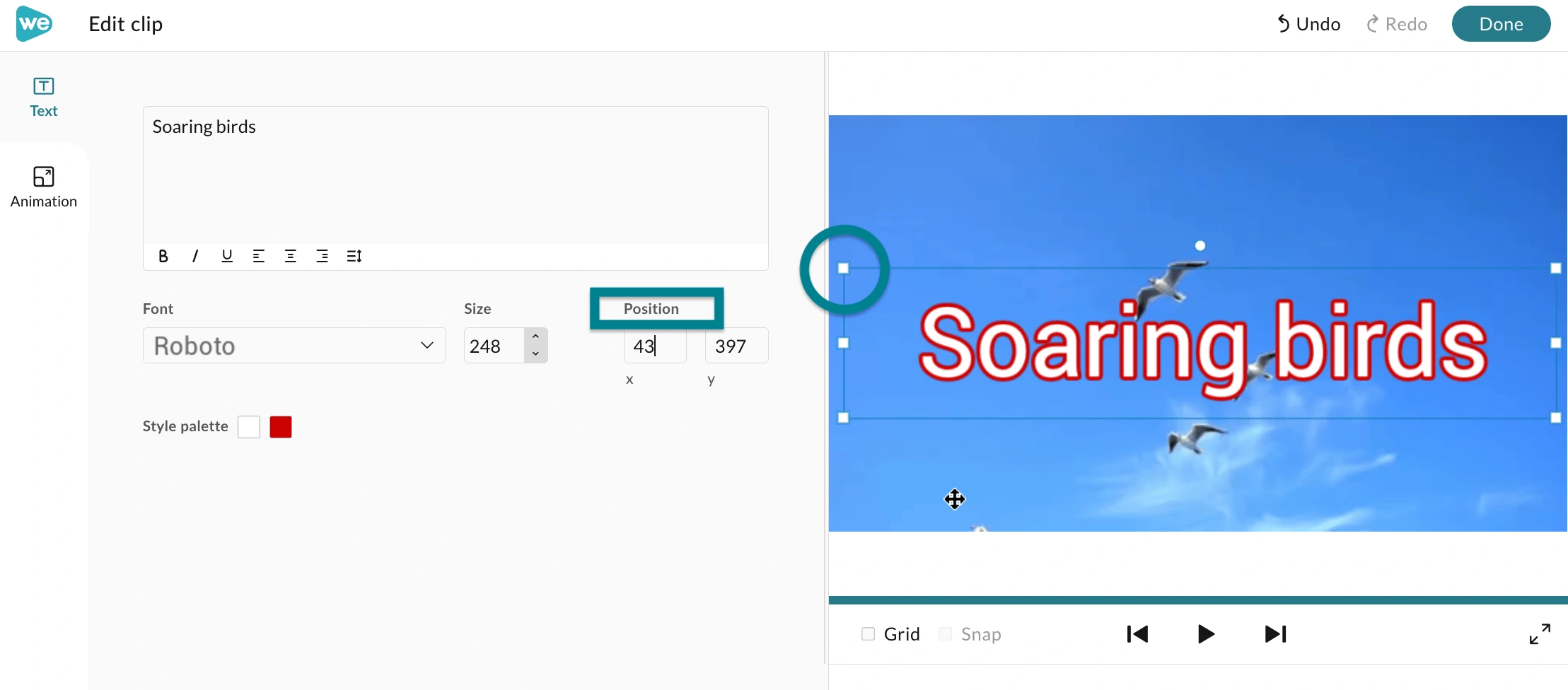
Task: Open the Text tab in sidebar
Action: pyautogui.click(x=44, y=98)
